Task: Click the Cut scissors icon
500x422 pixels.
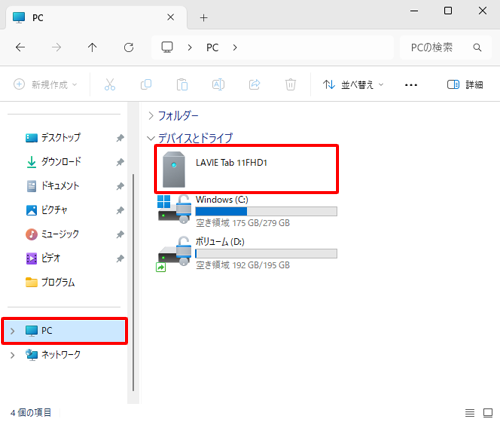Action: coord(110,85)
